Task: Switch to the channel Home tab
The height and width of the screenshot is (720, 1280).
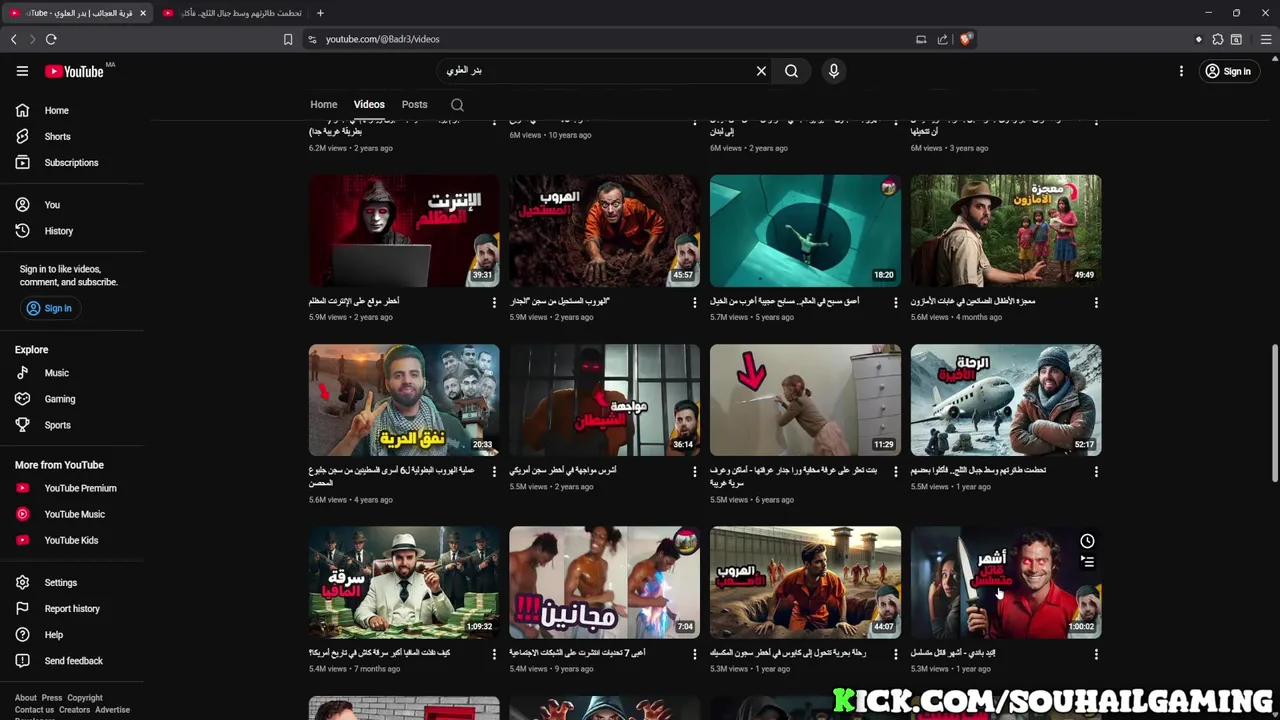Action: [x=323, y=104]
